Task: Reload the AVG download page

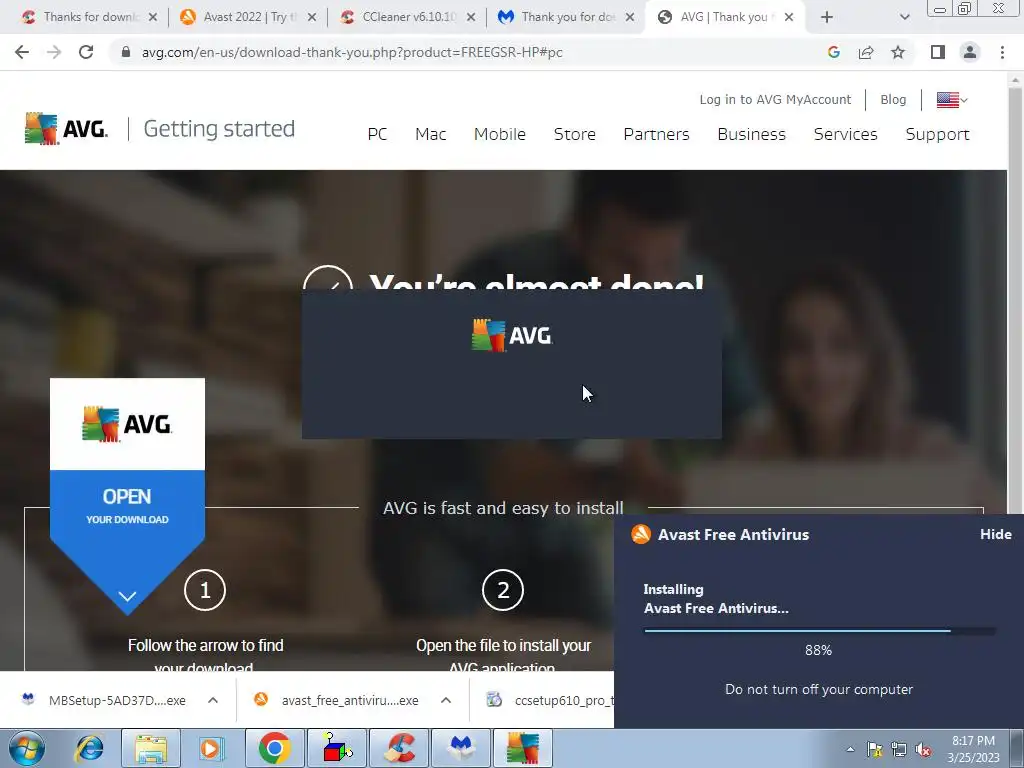Action: click(86, 52)
